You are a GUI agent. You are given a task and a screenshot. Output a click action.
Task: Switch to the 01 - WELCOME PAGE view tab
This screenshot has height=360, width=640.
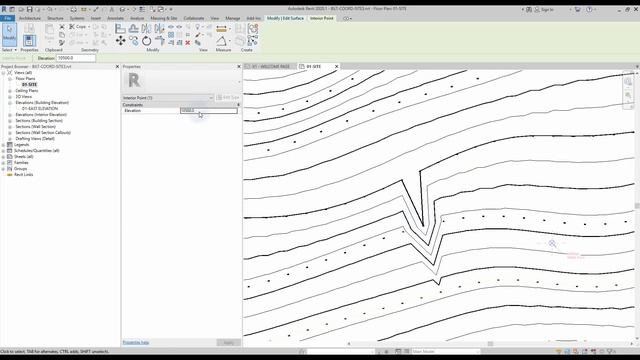(x=270, y=67)
